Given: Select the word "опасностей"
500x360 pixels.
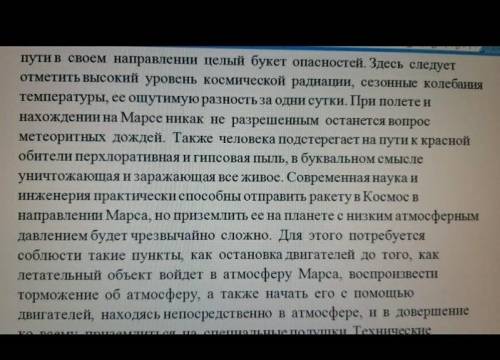Looking at the screenshot, I should pos(327,63).
